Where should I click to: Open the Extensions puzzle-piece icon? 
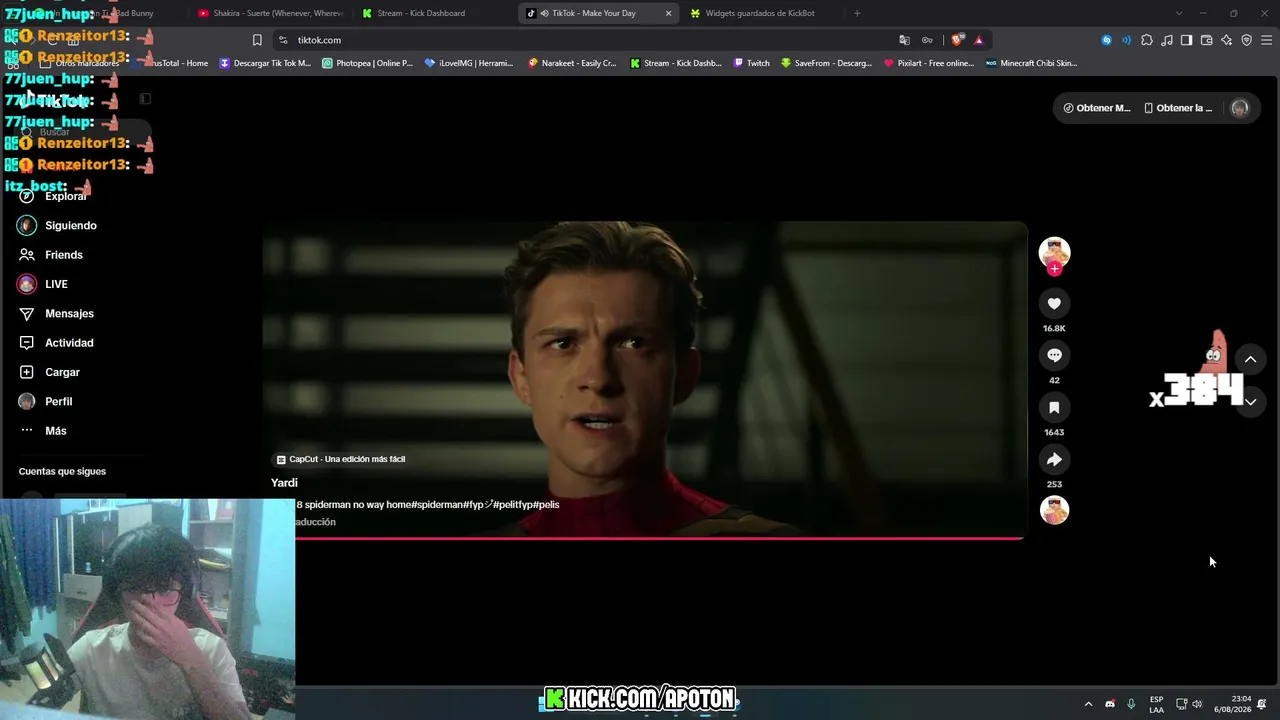point(1147,40)
